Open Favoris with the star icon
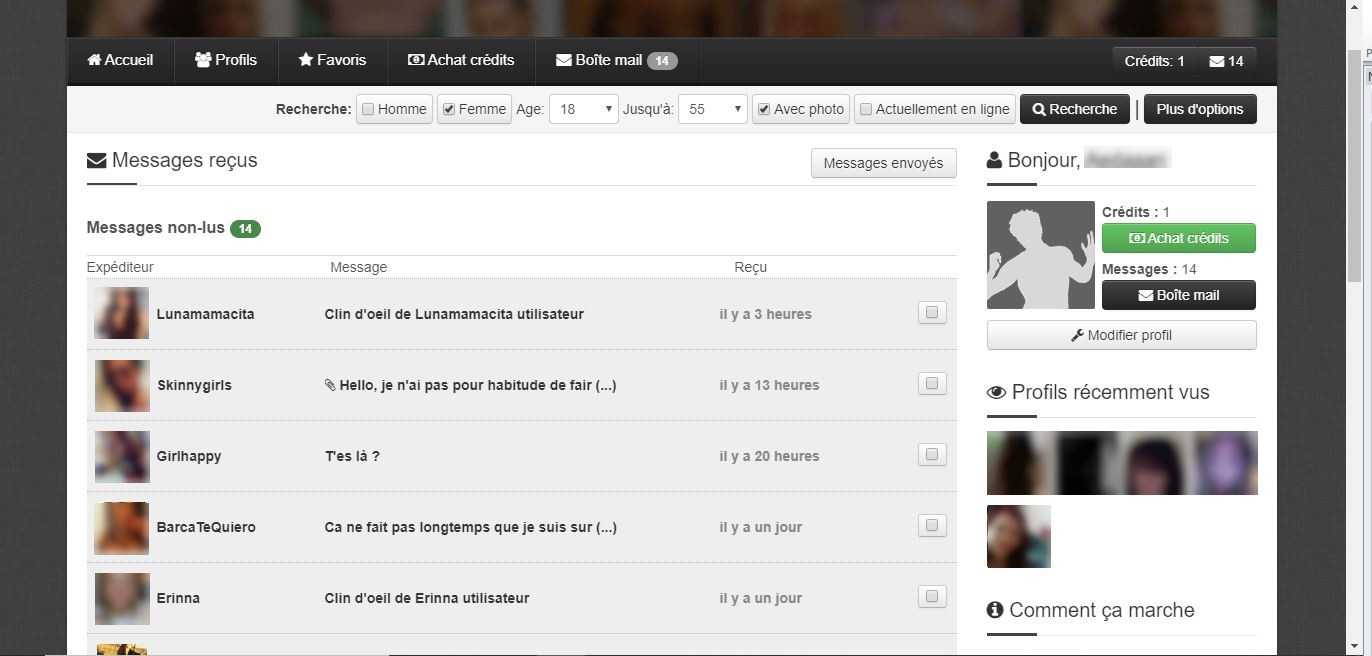This screenshot has width=1372, height=656. 332,60
